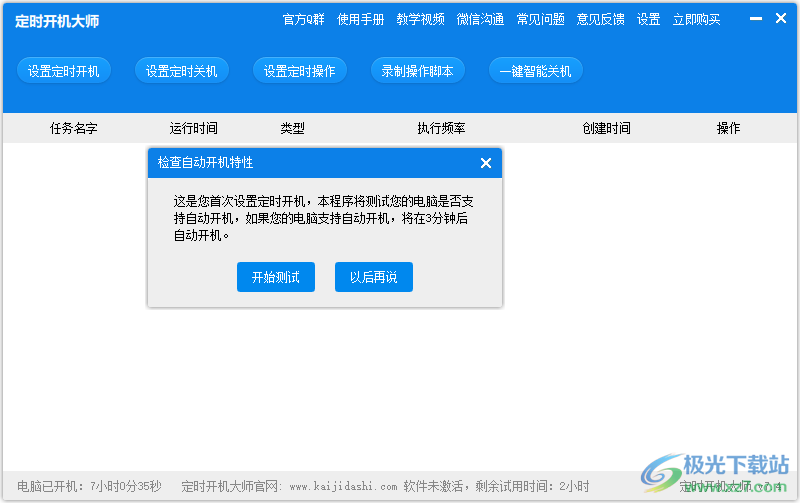
Task: Click 一键智能关机 button
Action: coord(536,71)
